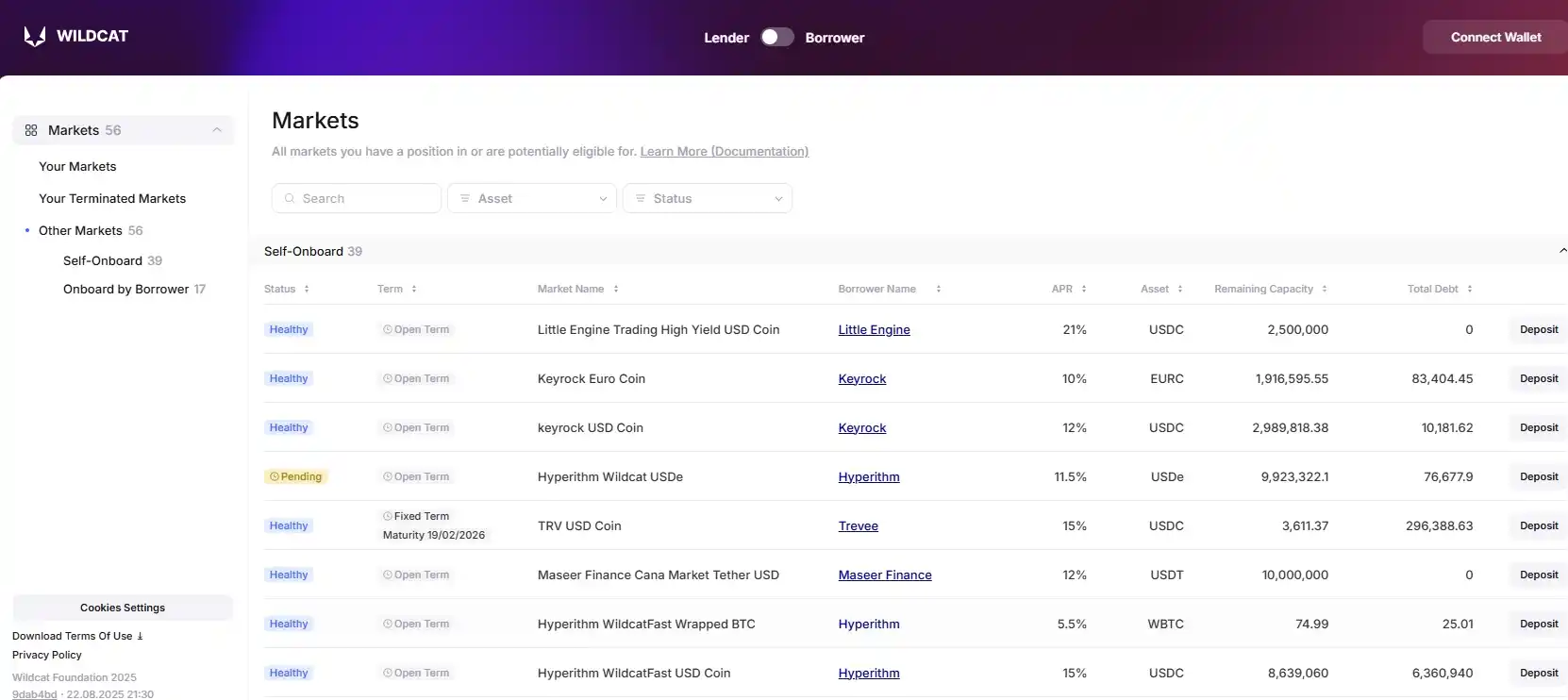1568x700 pixels.
Task: Click Cookies Settings button
Action: [123, 608]
